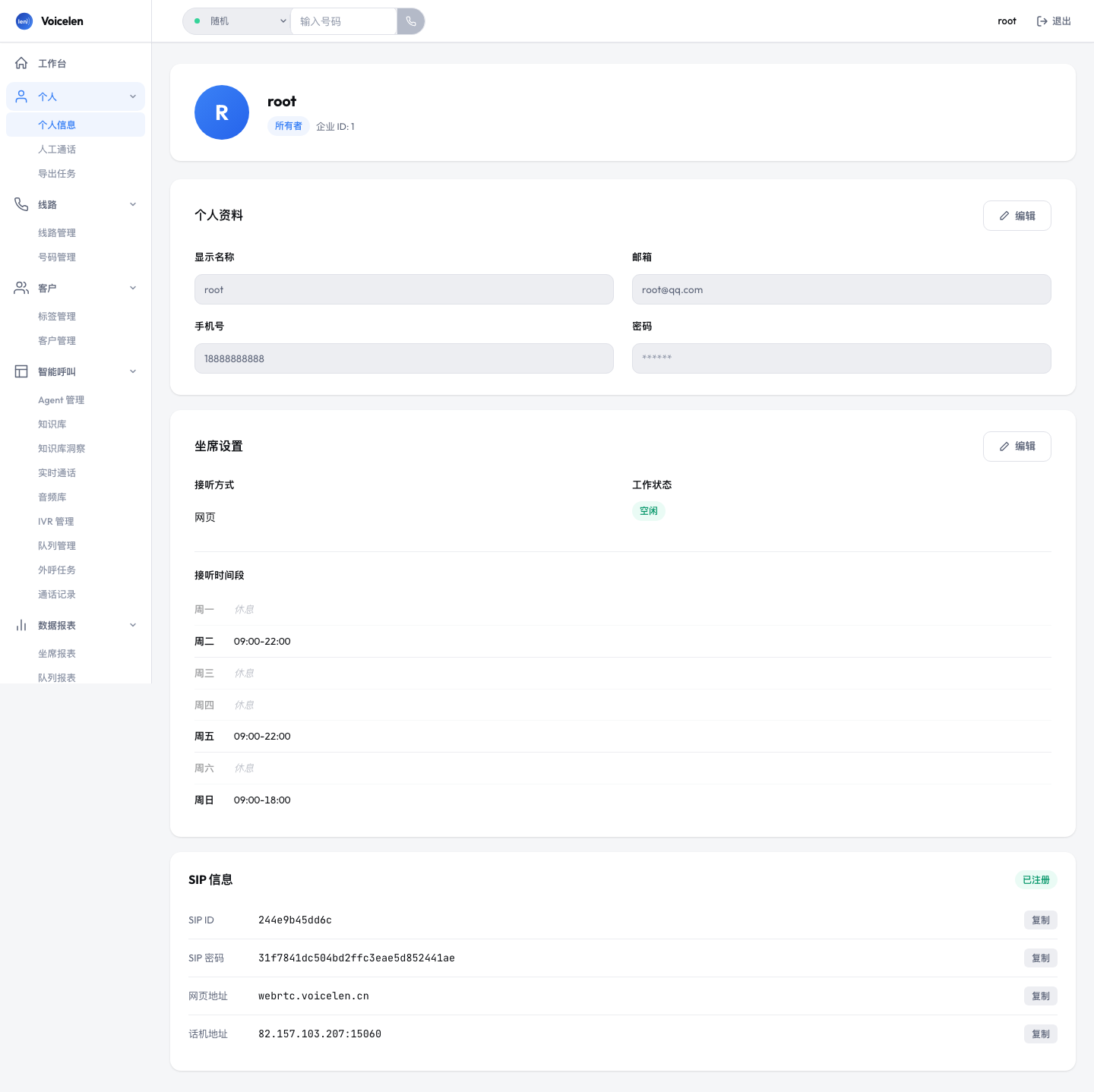Click the bar chart icon beside 数据报表
1094x1092 pixels.
(x=21, y=625)
